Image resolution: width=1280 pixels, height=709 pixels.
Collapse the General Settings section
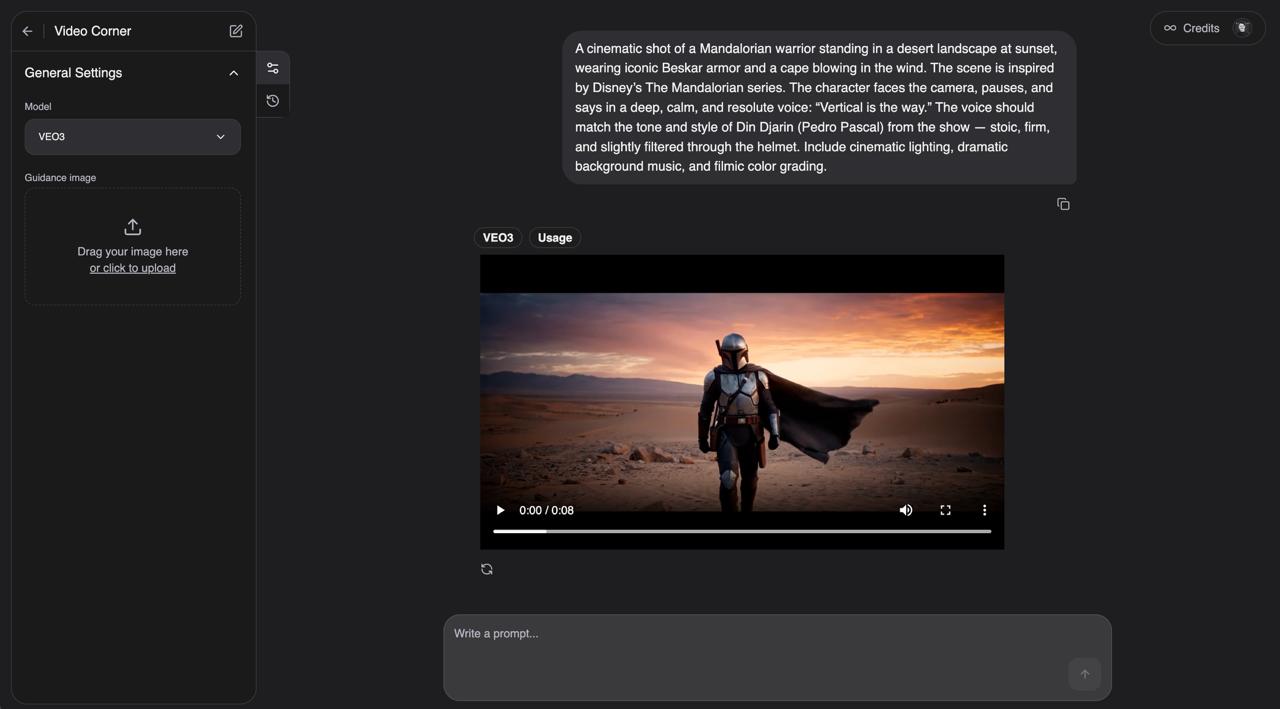click(234, 73)
